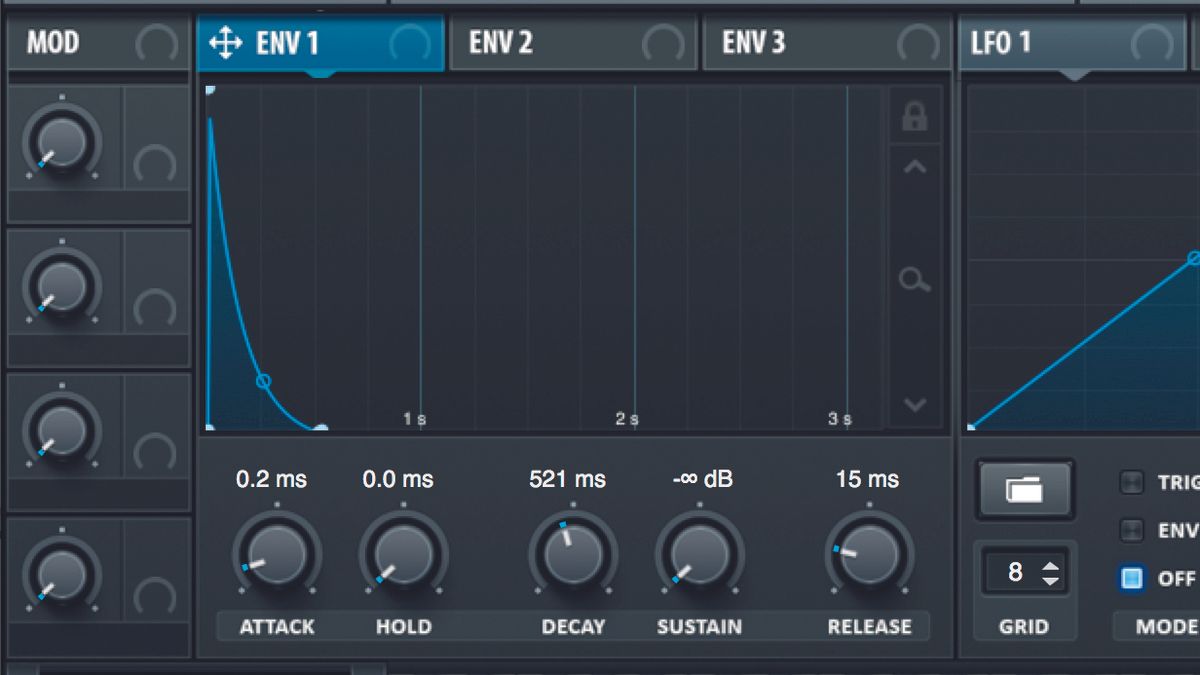Collapse the envelope panel with the down chevron

pos(915,404)
